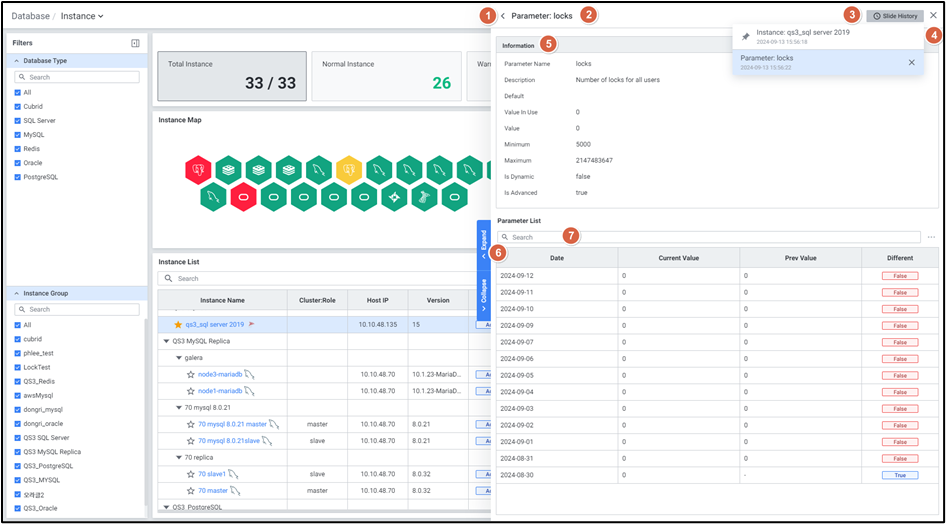
Task: Click the yellow hexagon in Instance Map
Action: (x=348, y=169)
